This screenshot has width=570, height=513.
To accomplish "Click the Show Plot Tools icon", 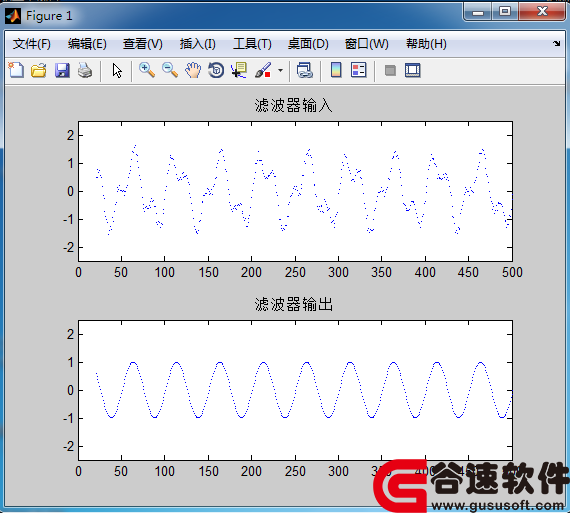I will pyautogui.click(x=413, y=71).
